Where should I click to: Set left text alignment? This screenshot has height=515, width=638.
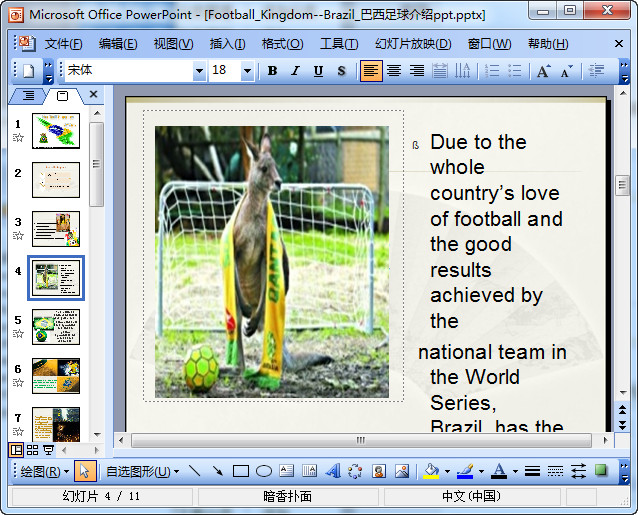[371, 71]
